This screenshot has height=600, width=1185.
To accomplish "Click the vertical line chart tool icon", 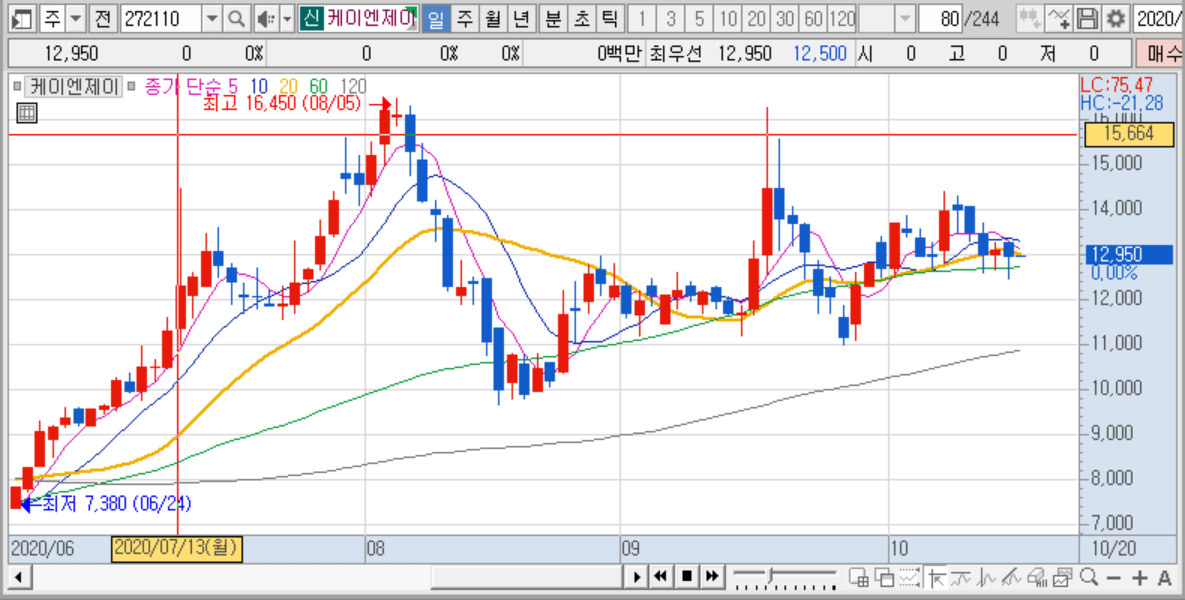I will click(x=986, y=578).
